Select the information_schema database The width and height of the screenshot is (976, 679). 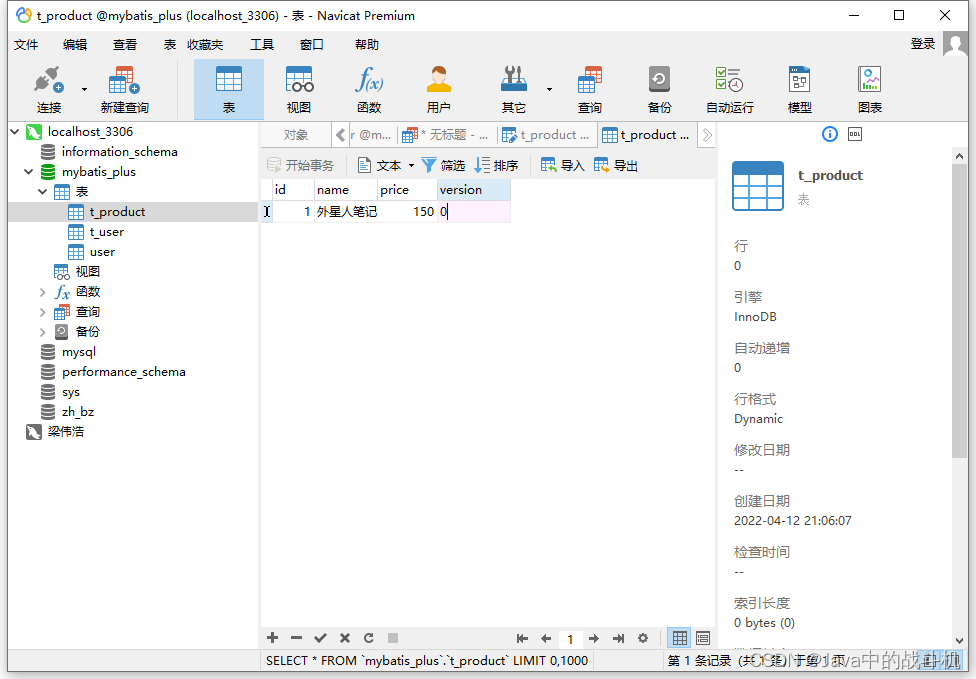click(x=120, y=152)
